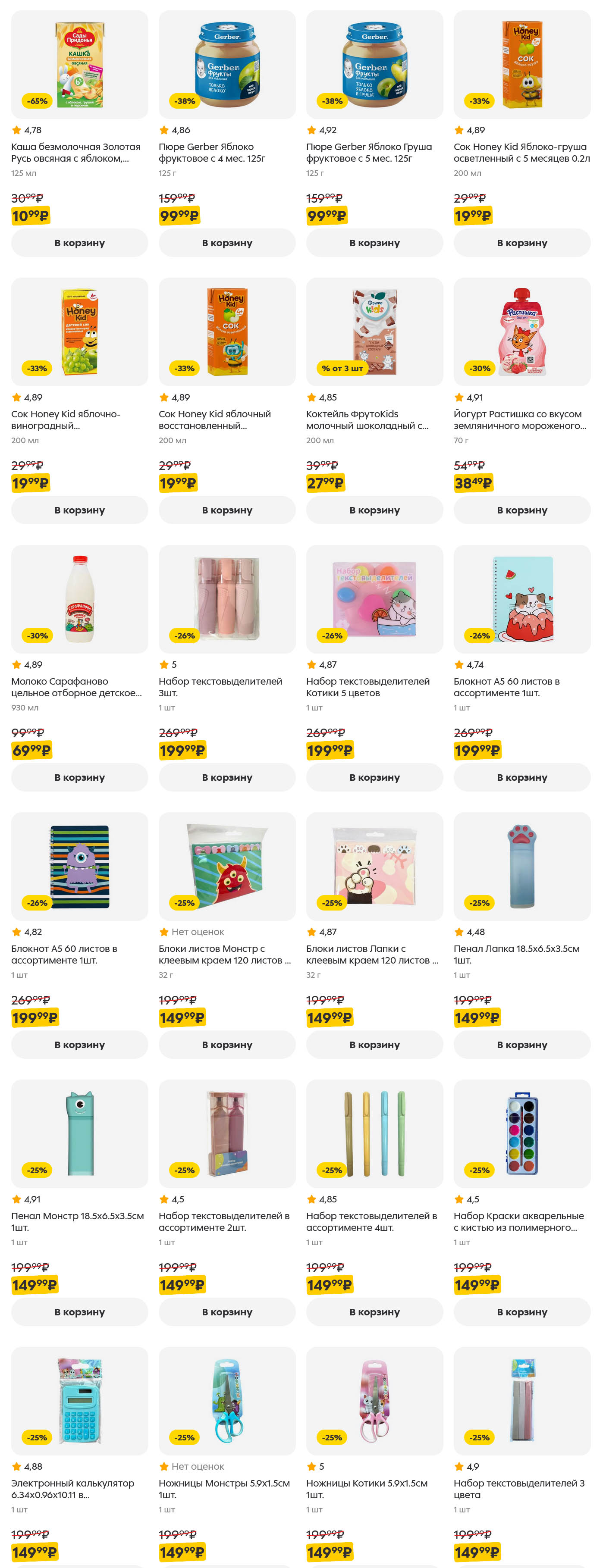Click the star icon next to rating 4,92

pyautogui.click(x=311, y=130)
